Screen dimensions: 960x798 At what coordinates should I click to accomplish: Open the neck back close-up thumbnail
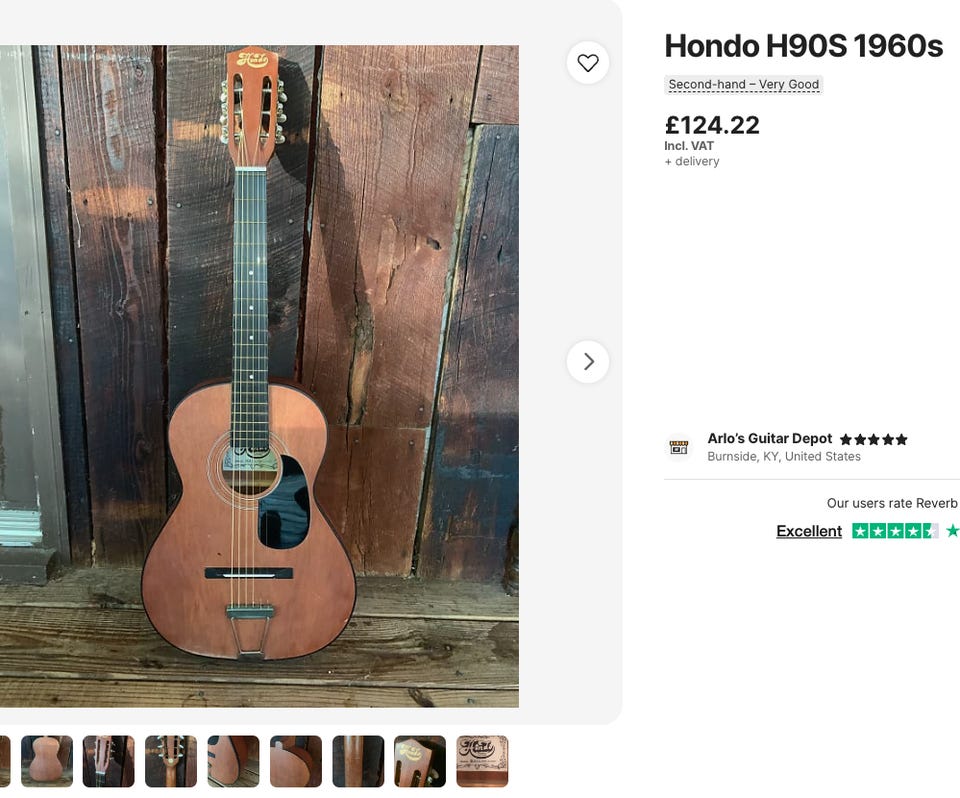(358, 761)
